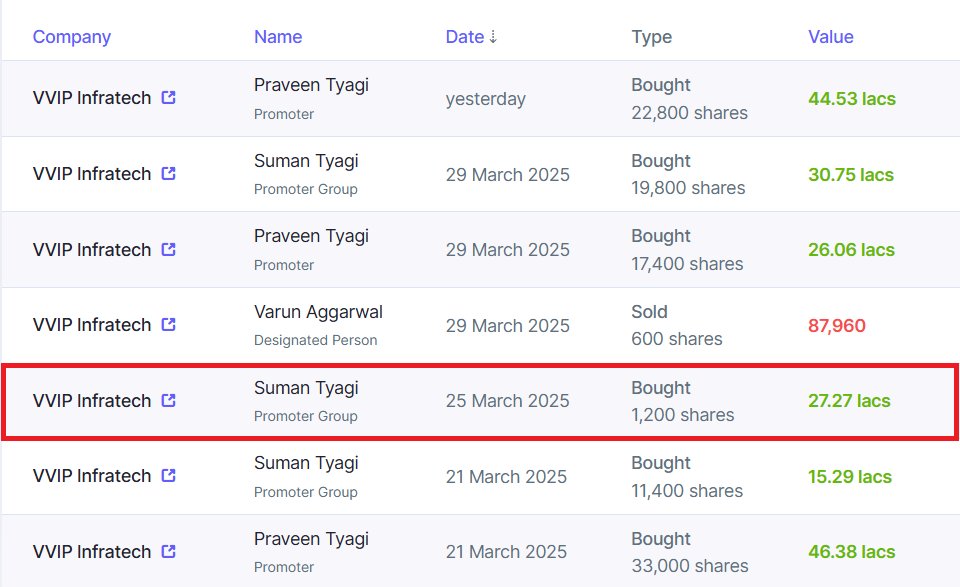Screen dimensions: 960x587
Task: Click Type column header
Action: (651, 37)
